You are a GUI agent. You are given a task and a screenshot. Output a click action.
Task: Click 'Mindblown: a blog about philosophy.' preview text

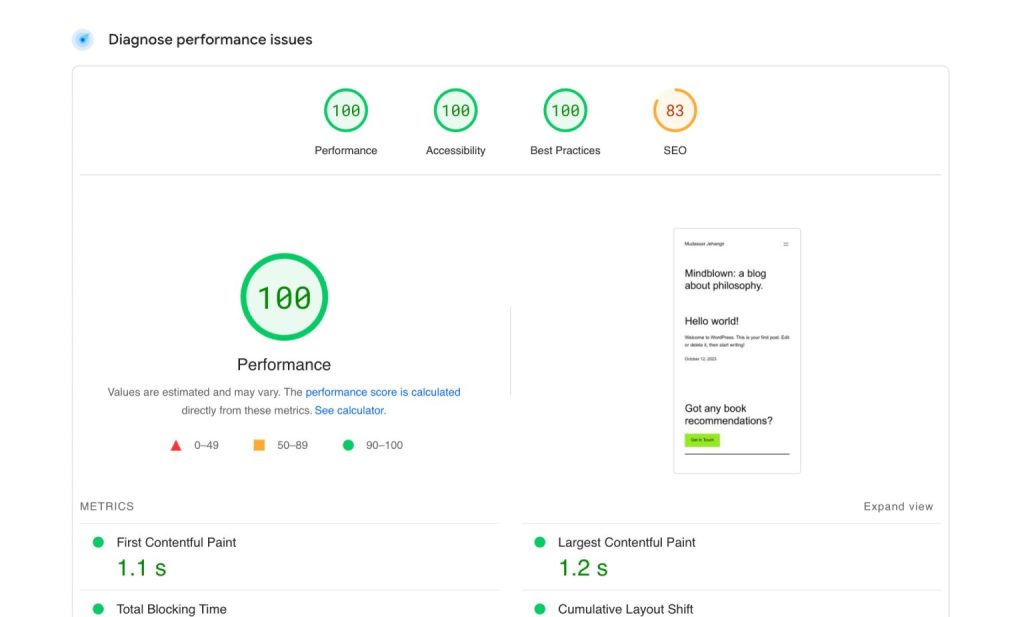(x=725, y=279)
